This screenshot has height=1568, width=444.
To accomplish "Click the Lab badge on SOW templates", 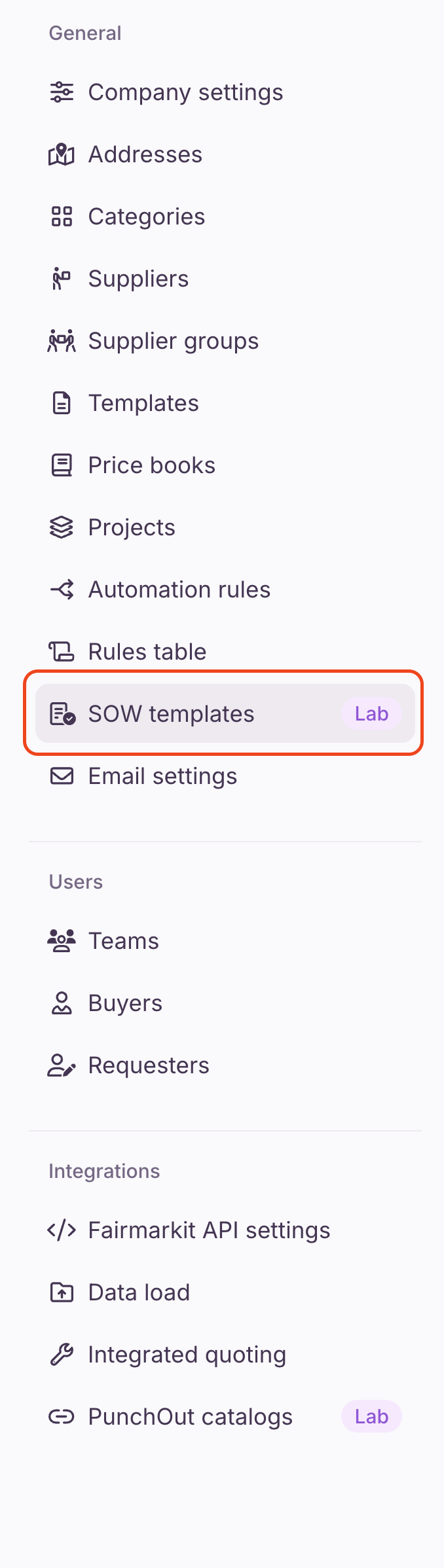I will [371, 714].
